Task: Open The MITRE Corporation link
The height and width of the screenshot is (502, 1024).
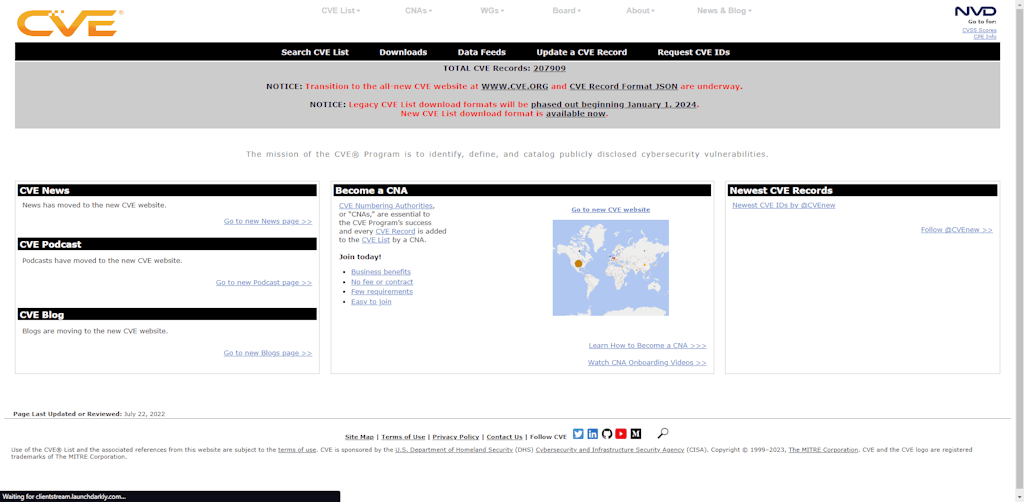Action: [823, 450]
